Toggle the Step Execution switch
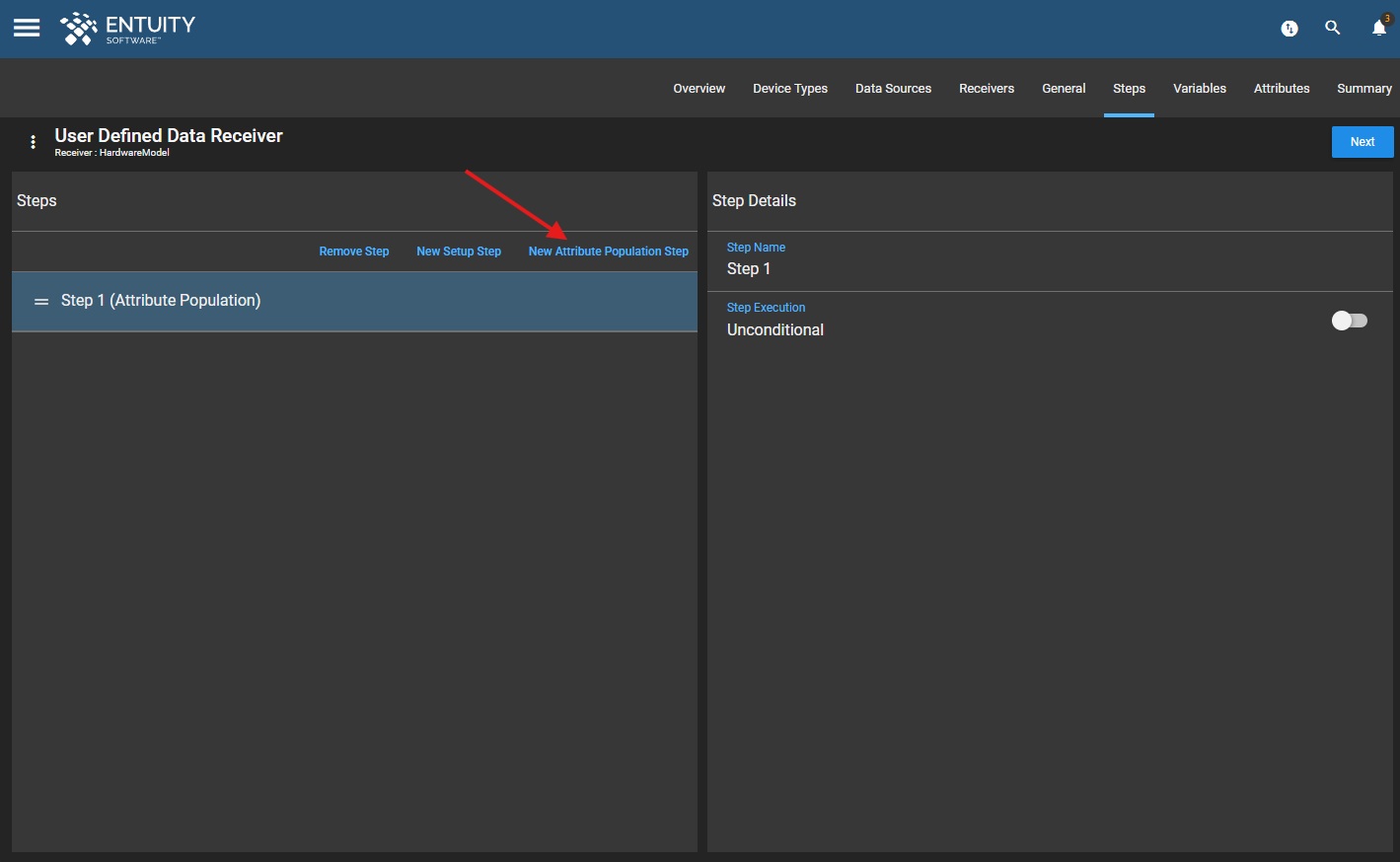The height and width of the screenshot is (862, 1400). tap(1349, 321)
